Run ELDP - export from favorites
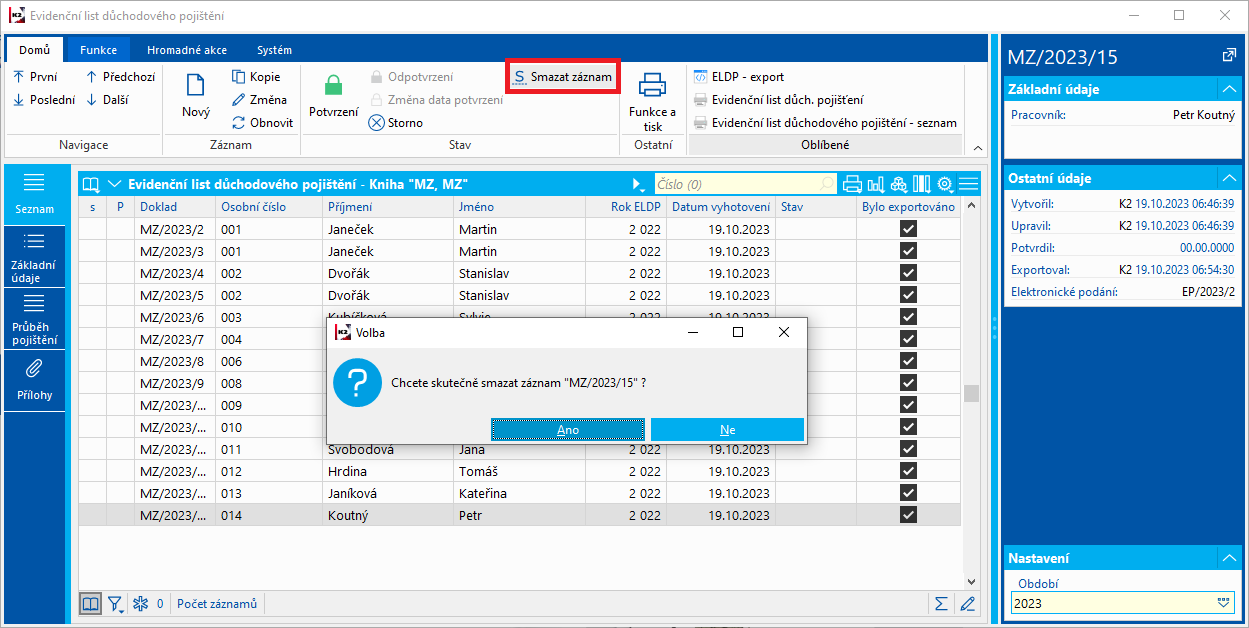 [x=738, y=76]
